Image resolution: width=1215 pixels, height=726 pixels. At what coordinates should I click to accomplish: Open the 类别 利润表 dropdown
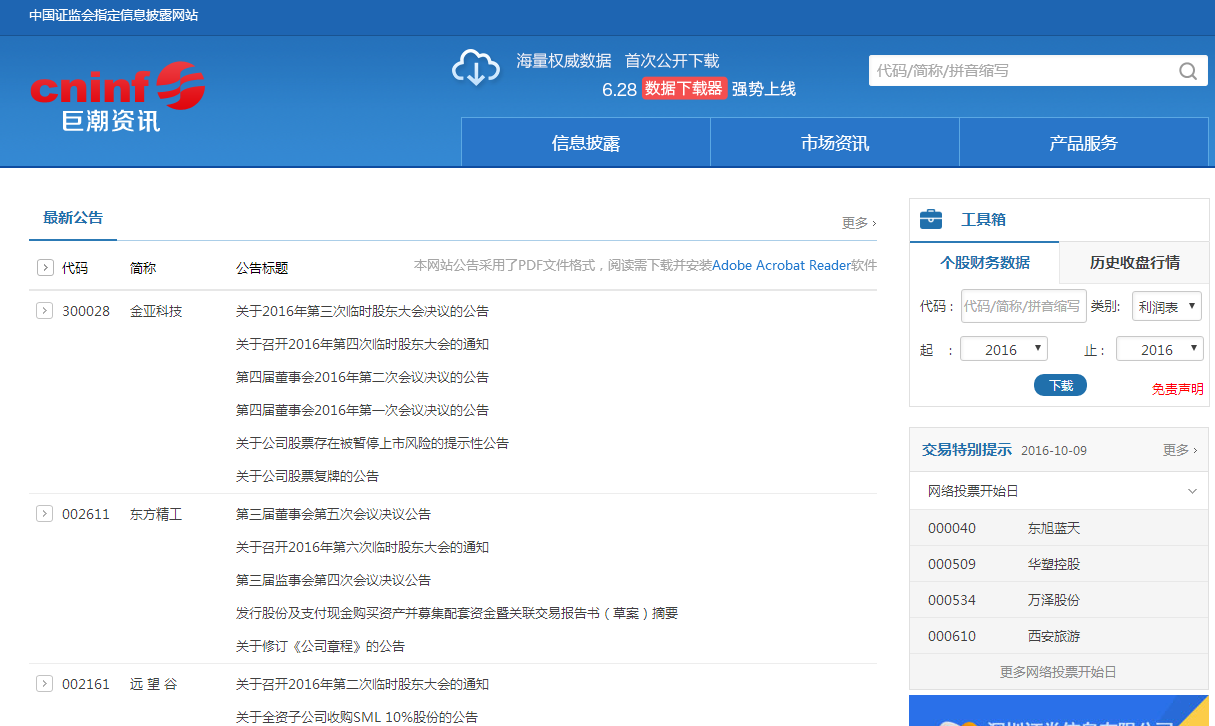pos(1166,307)
